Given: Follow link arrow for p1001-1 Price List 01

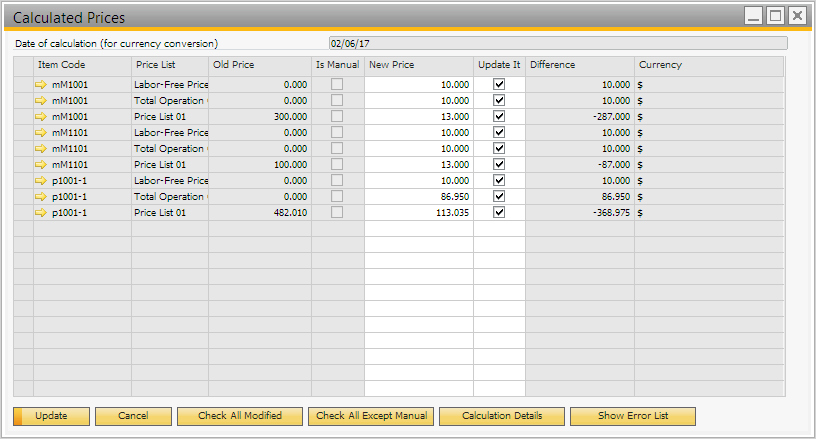Looking at the screenshot, I should [x=41, y=213].
